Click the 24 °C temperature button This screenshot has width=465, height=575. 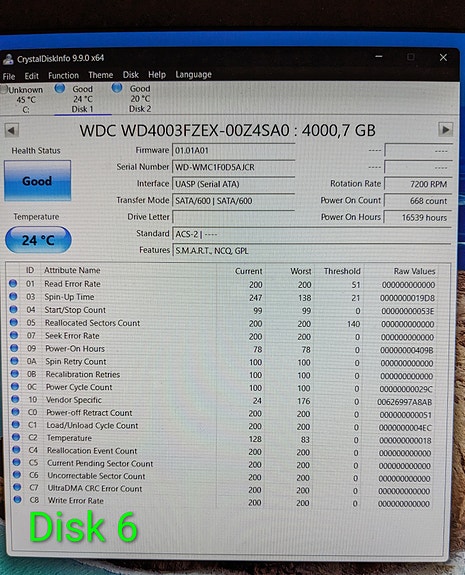[x=38, y=240]
